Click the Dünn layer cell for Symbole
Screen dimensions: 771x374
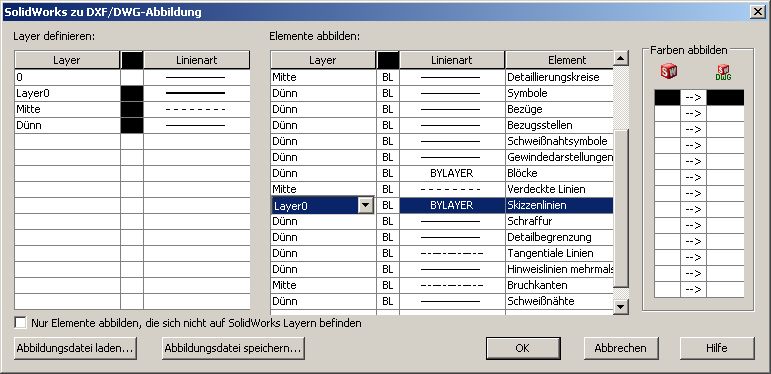[x=323, y=93]
